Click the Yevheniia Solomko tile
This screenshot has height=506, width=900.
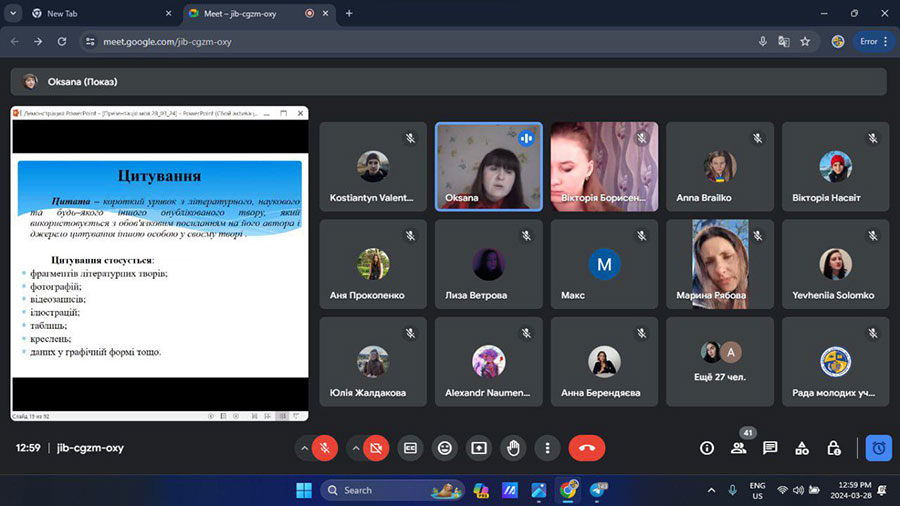click(x=835, y=264)
